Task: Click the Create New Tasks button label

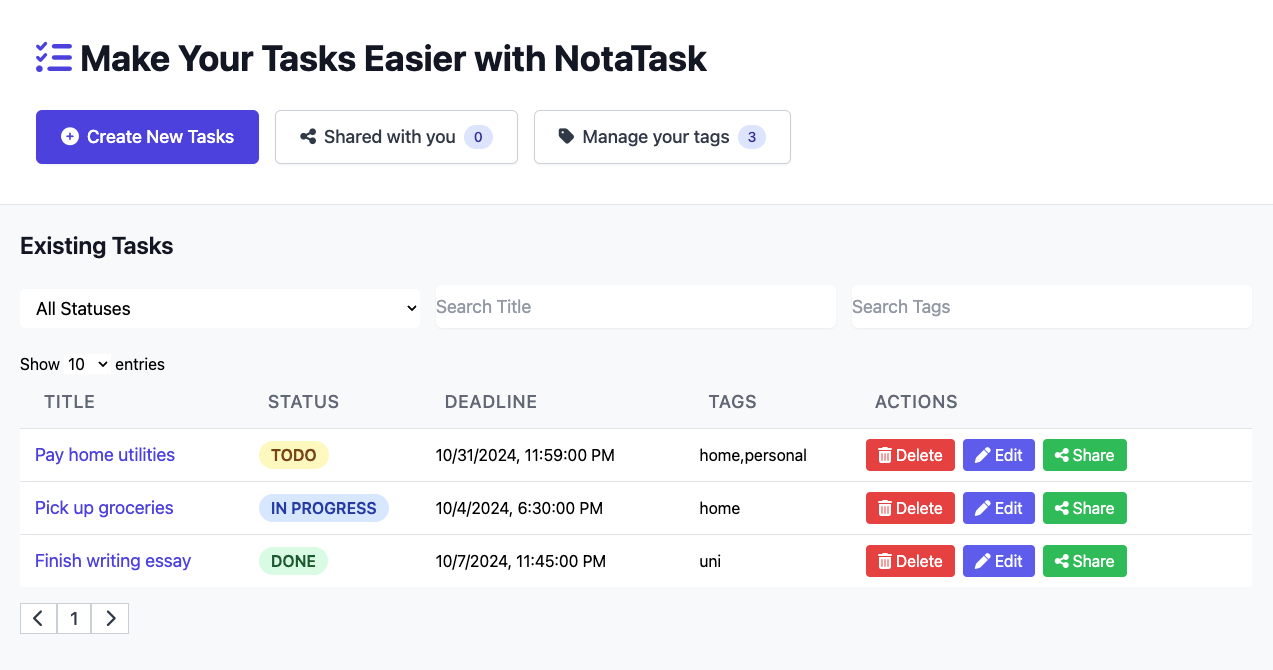Action: (x=160, y=137)
